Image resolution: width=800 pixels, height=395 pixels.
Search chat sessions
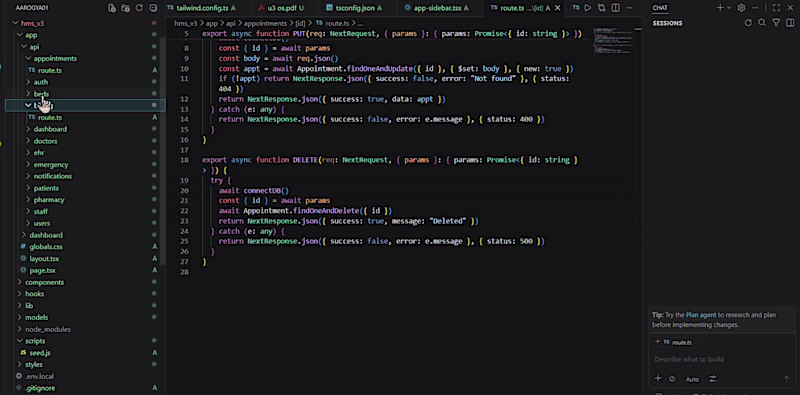(x=762, y=22)
